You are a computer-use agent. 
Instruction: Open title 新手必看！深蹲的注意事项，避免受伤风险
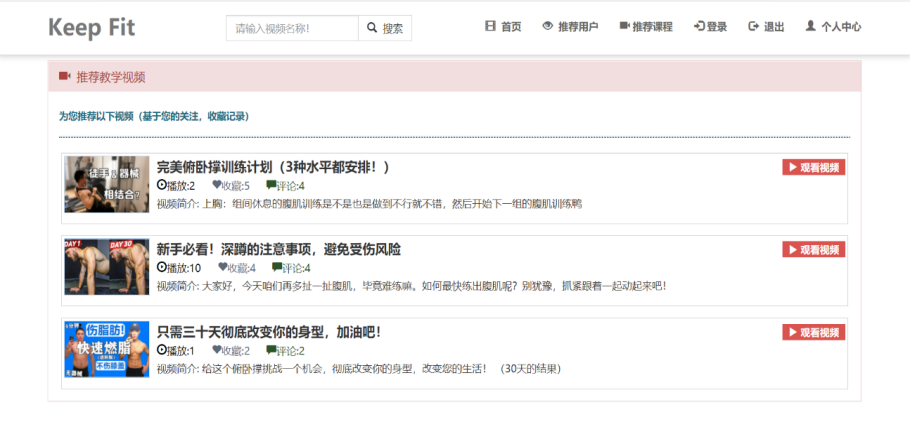pyautogui.click(x=279, y=250)
